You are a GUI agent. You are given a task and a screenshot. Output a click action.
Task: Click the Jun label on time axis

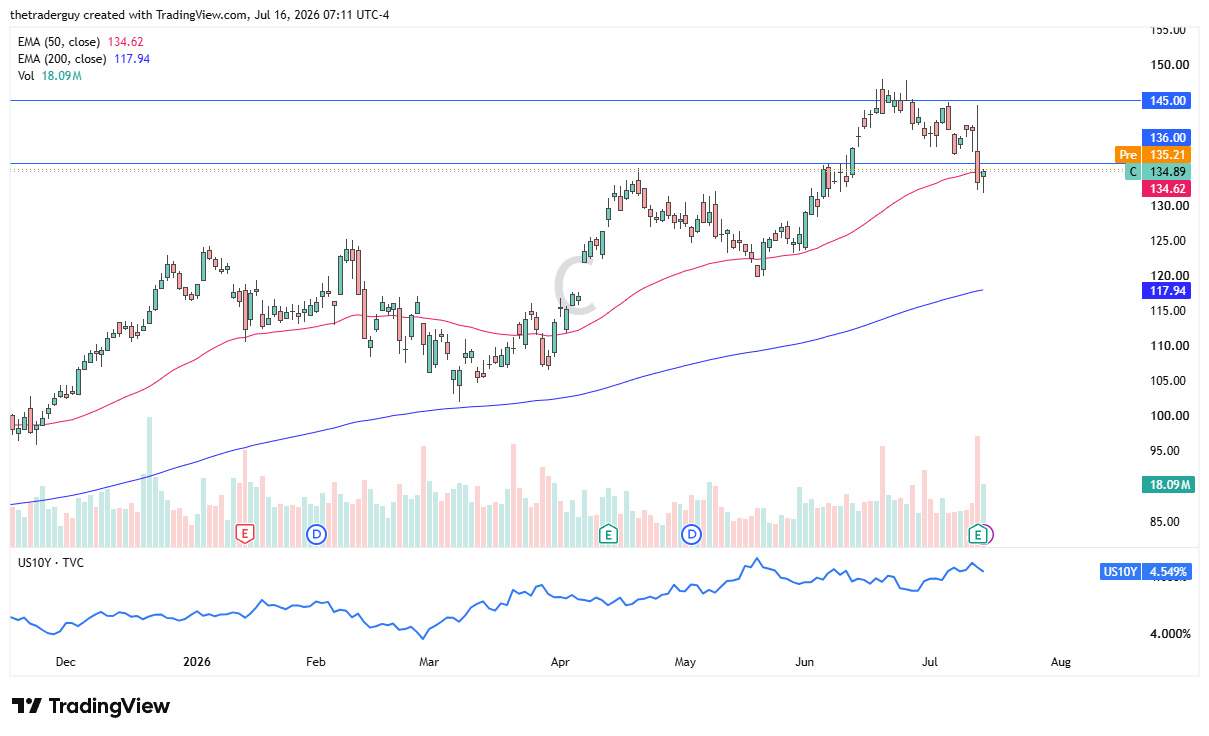(805, 662)
